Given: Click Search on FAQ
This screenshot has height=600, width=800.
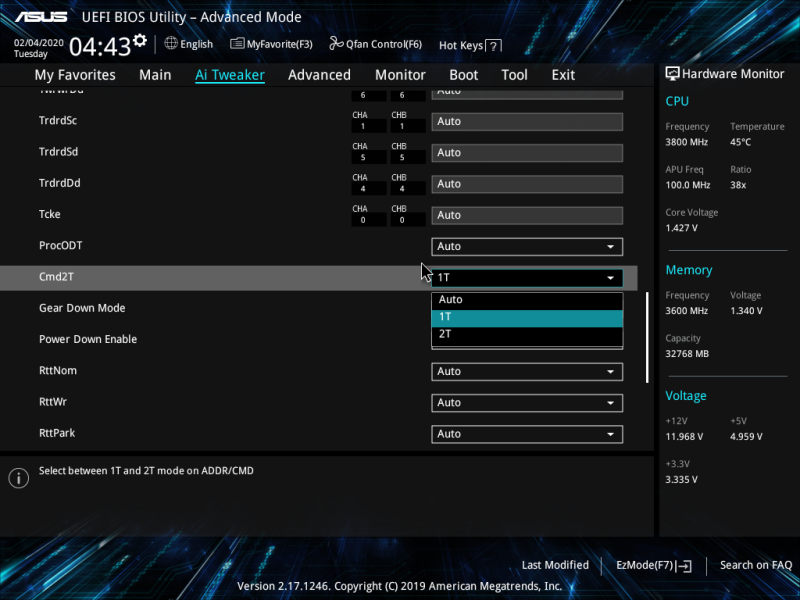Looking at the screenshot, I should tap(756, 565).
